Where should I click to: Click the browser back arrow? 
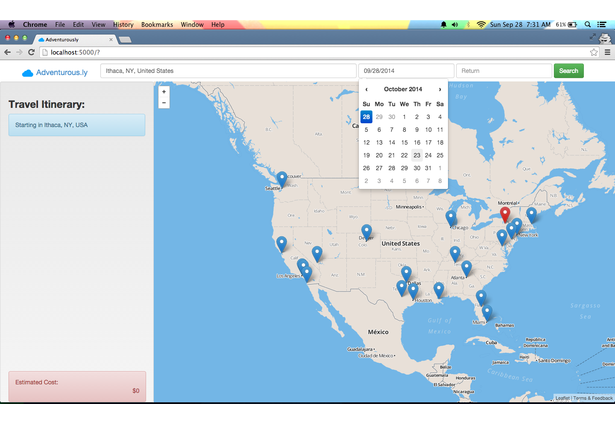tap(7, 52)
